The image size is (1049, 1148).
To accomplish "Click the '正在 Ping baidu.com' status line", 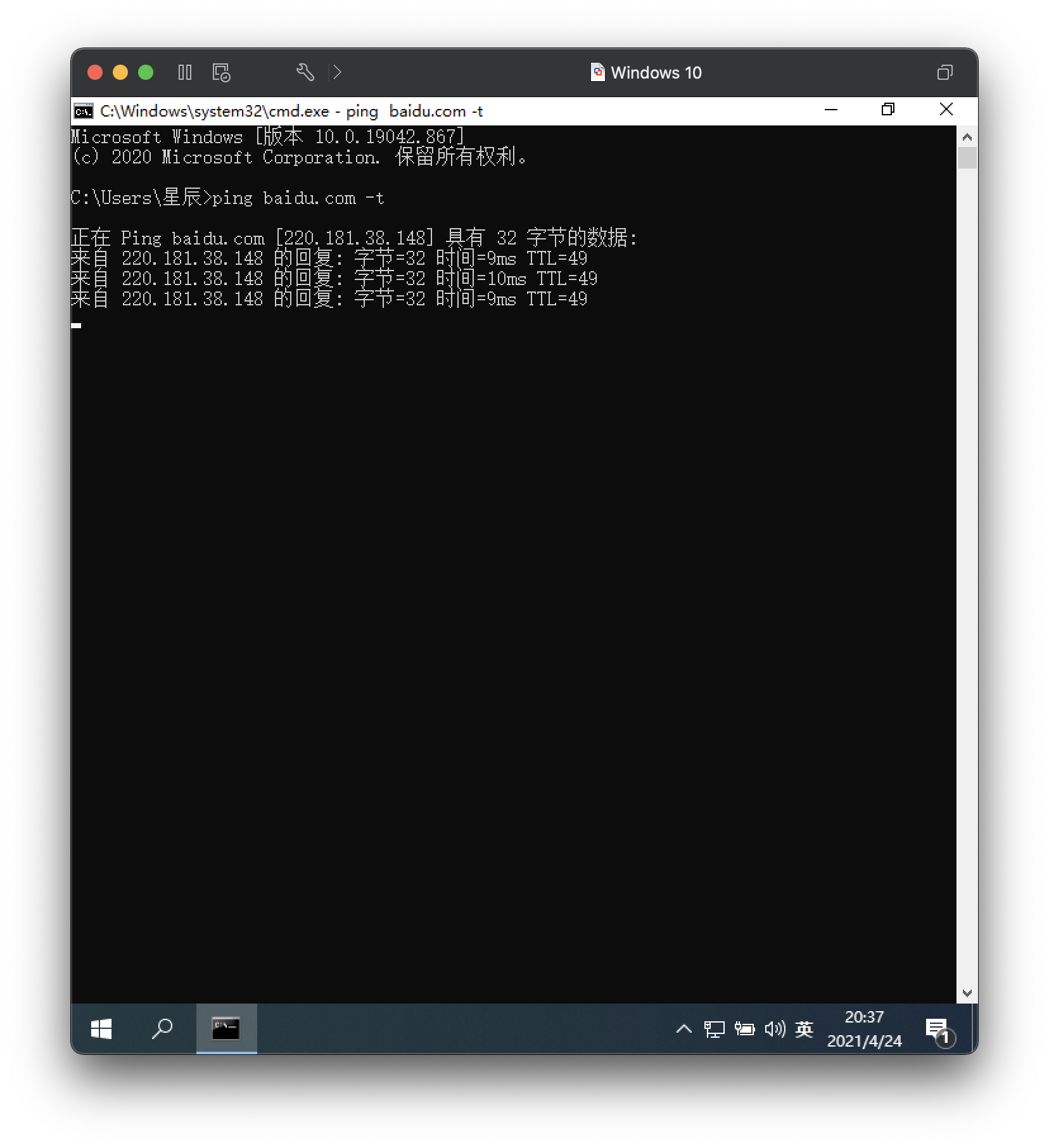I will (354, 238).
